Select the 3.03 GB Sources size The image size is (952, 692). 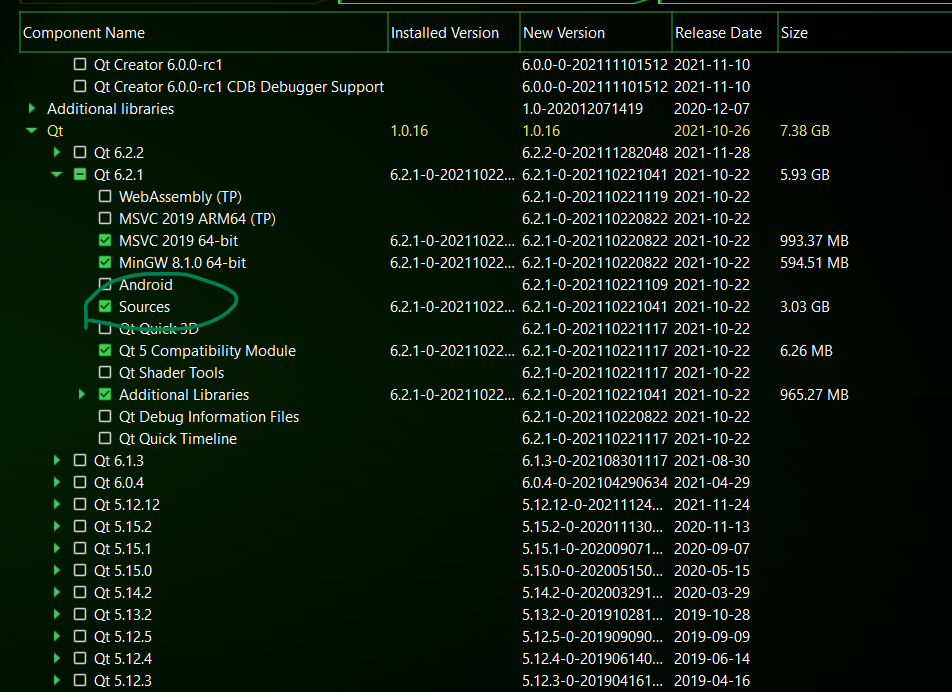(804, 307)
